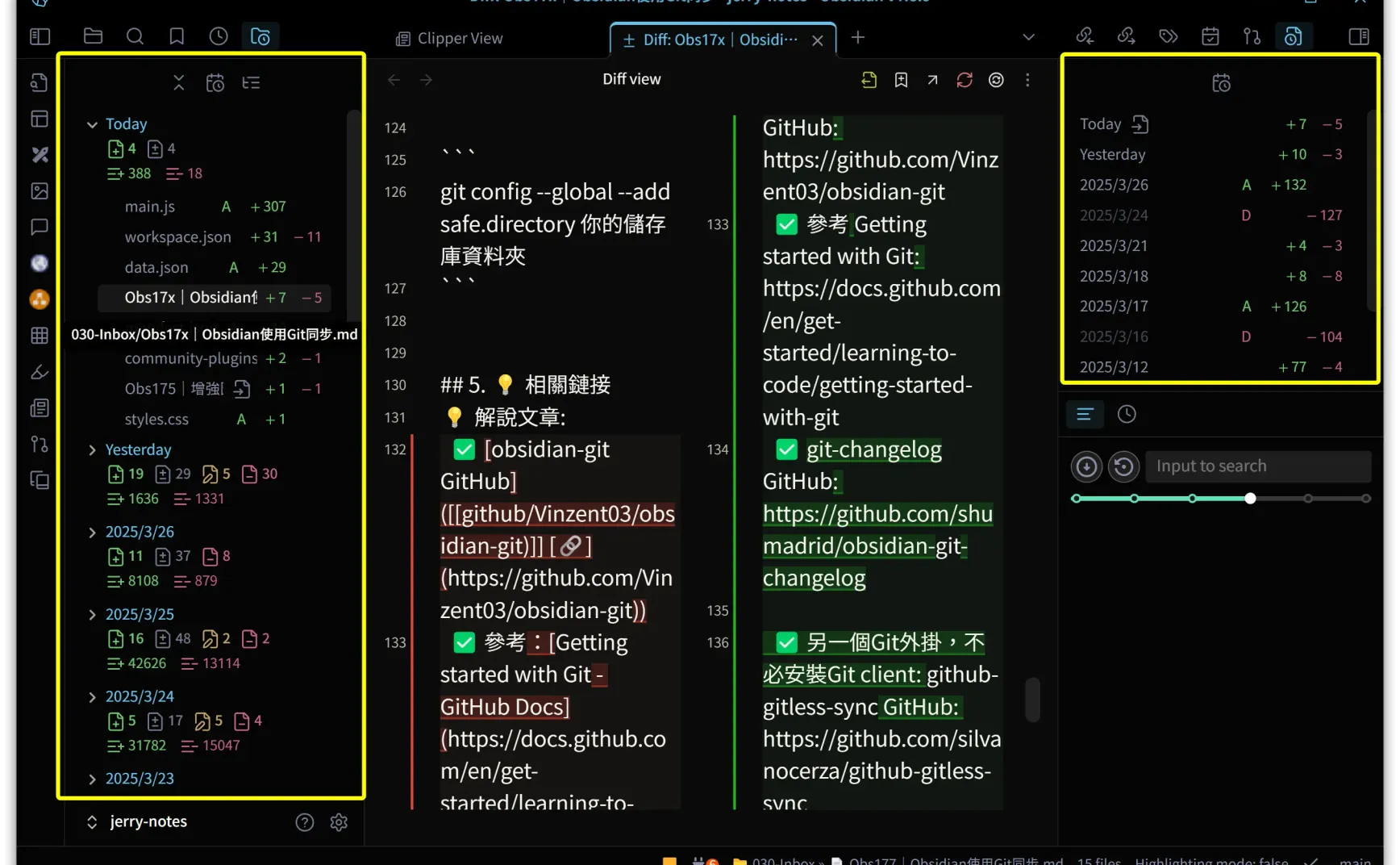This screenshot has height=865, width=1400.
Task: Open the bookmarks icon in the top bar
Action: [x=177, y=36]
